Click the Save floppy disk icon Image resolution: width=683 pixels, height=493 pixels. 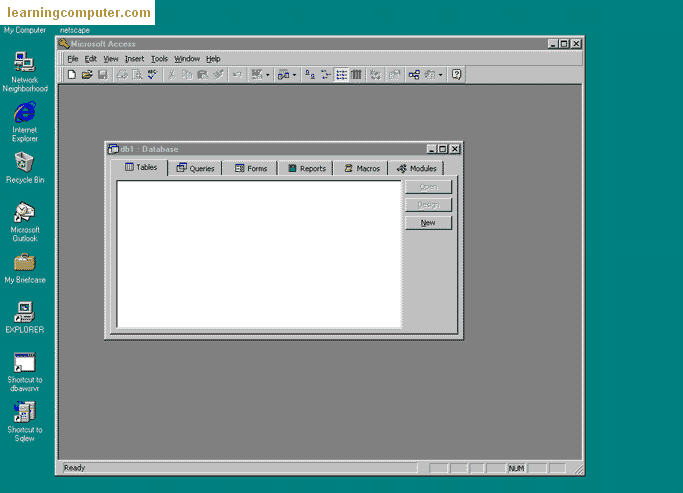click(x=103, y=75)
